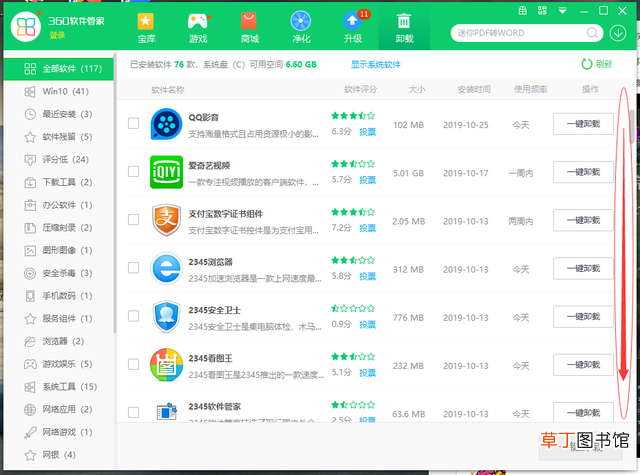Viewport: 640px width, 475px height.
Task: Open the 升级 upgrade arrow tab
Action: tap(353, 28)
